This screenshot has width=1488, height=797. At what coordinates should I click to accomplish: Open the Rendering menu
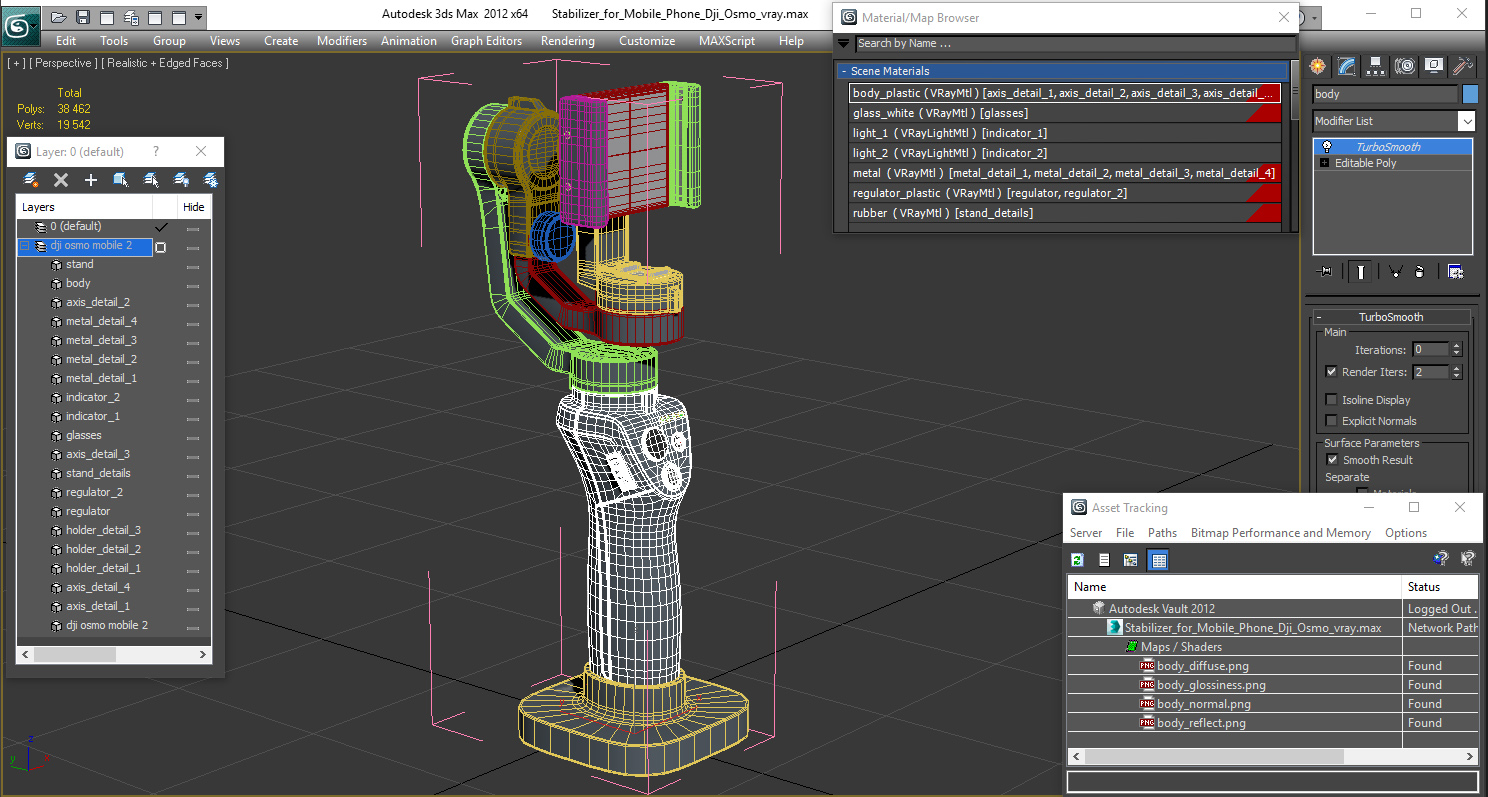point(567,41)
